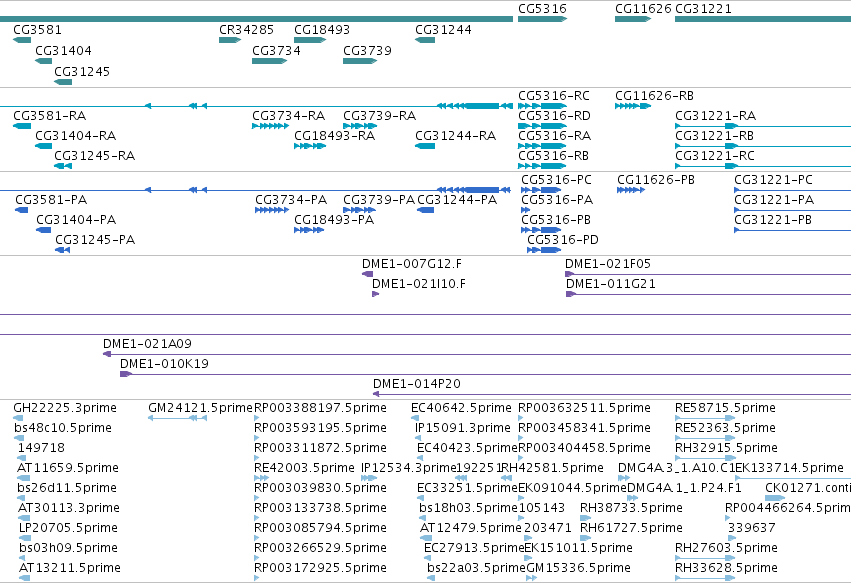This screenshot has width=851, height=583.
Task: Select gene CG31245 in the gene track
Action: [x=63, y=82]
